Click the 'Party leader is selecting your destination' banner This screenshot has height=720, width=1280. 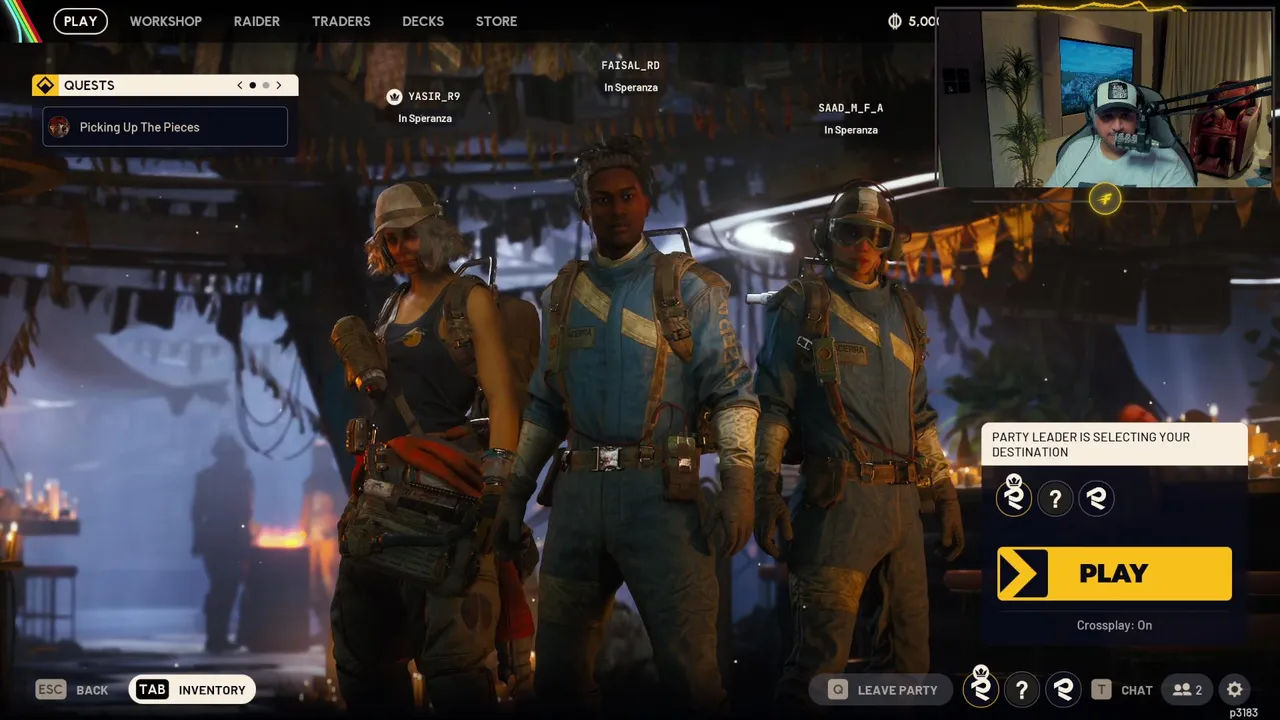[1114, 444]
